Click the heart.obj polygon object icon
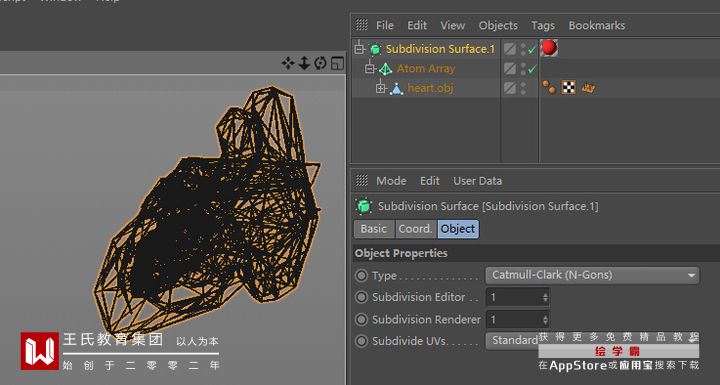Screen dimensions: 720x385 point(396,89)
